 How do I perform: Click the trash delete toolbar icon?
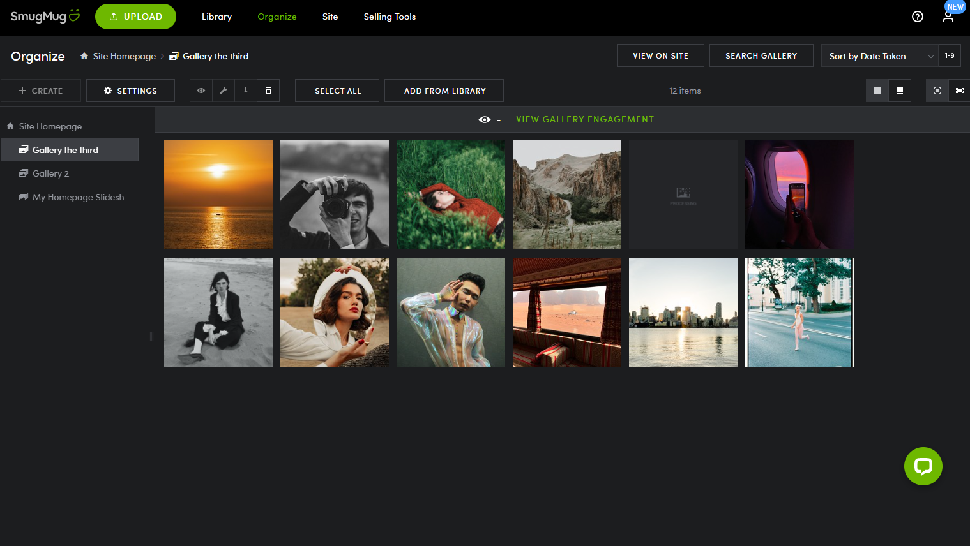click(x=268, y=91)
